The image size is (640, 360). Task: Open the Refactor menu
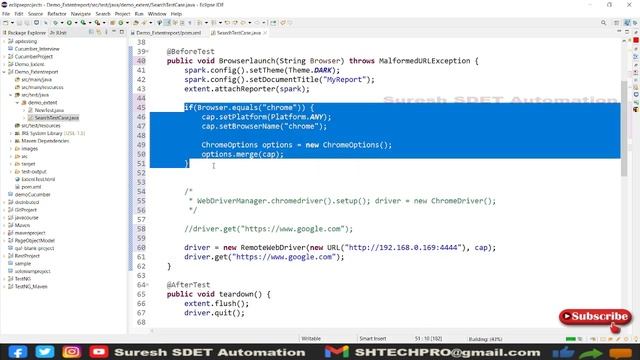point(57,14)
